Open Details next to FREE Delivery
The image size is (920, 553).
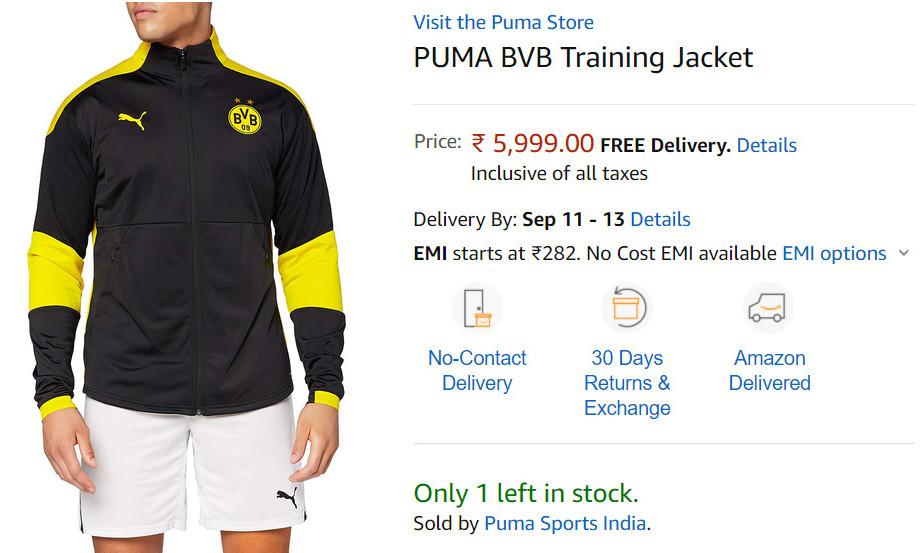[766, 145]
